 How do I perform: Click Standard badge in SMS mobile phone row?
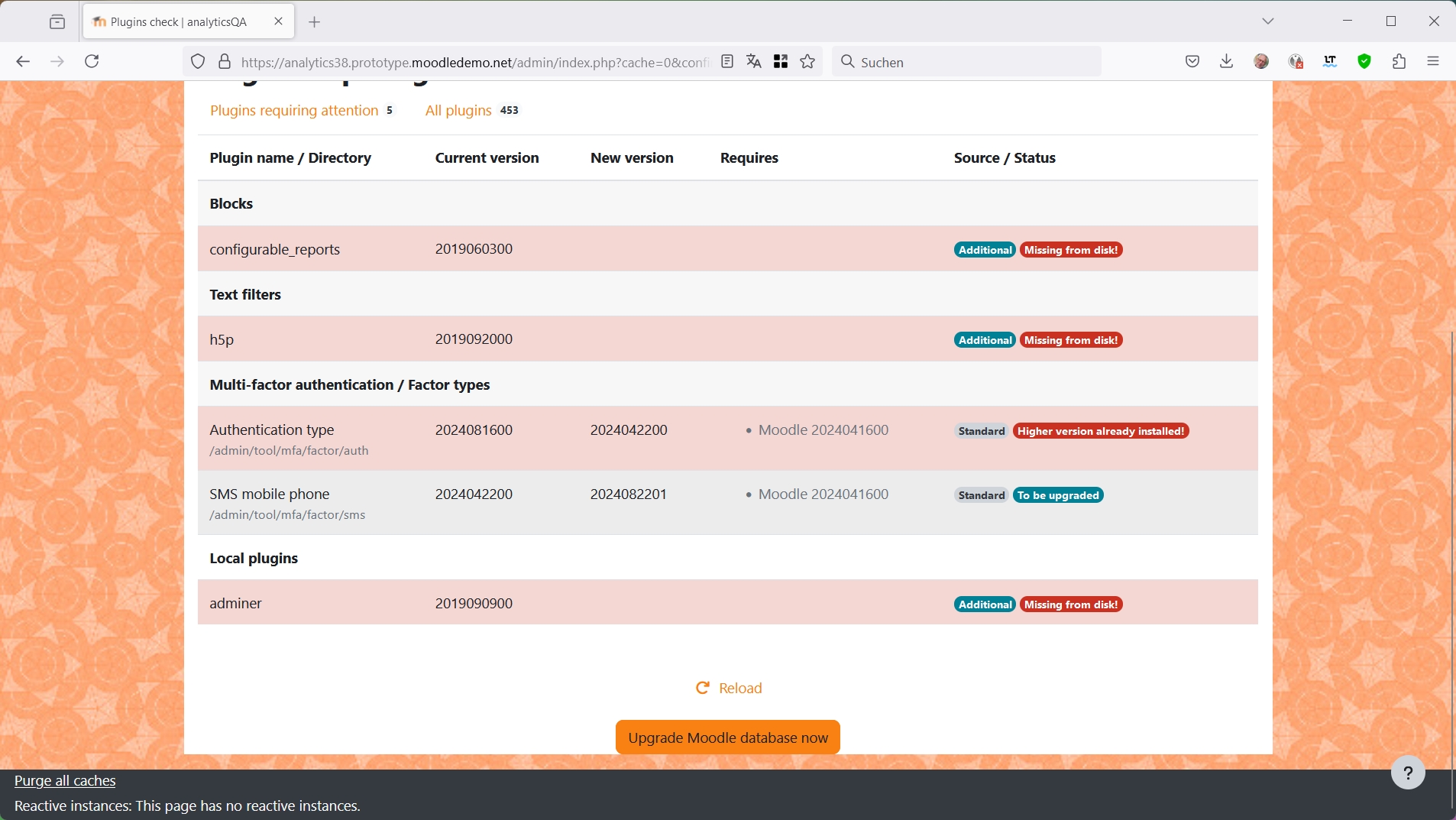point(982,495)
